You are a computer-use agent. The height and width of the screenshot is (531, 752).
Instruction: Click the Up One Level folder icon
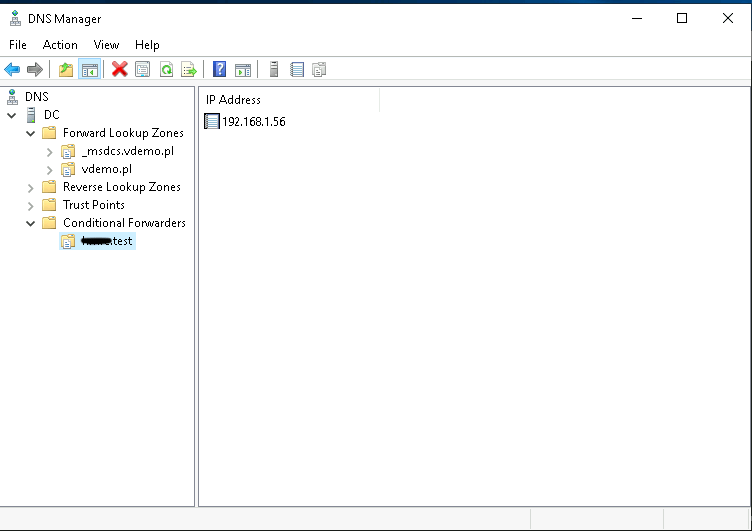pos(66,69)
